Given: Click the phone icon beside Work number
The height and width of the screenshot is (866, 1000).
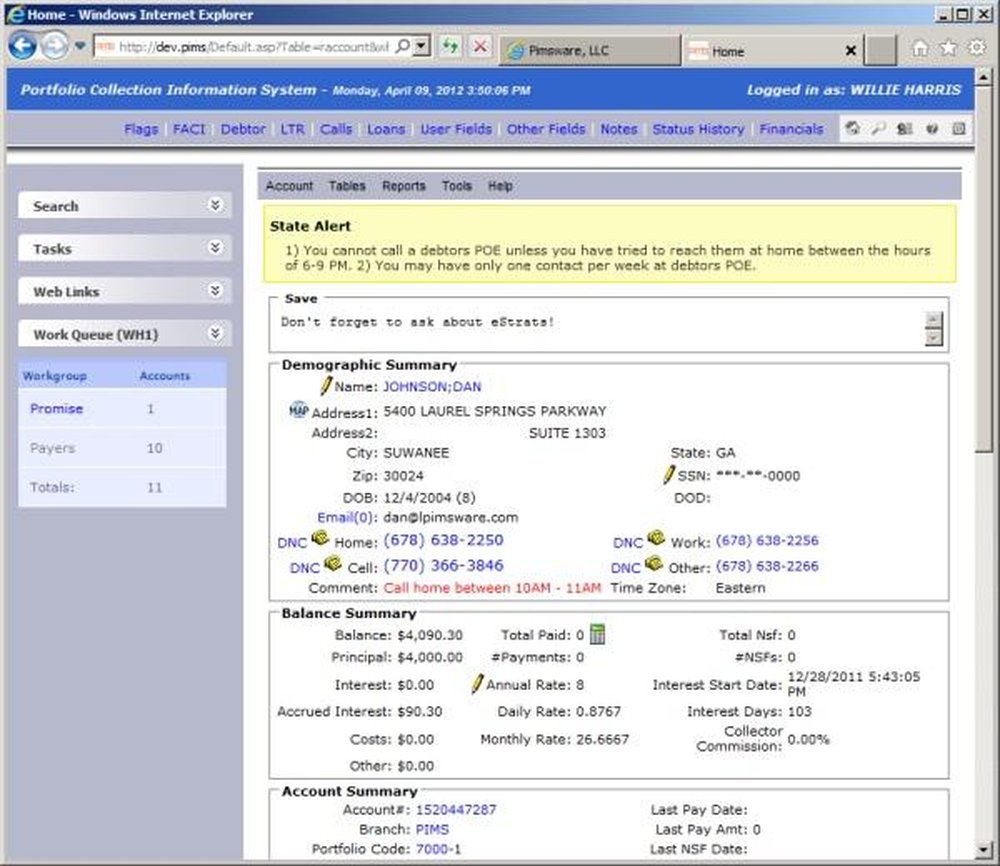Looking at the screenshot, I should [656, 538].
